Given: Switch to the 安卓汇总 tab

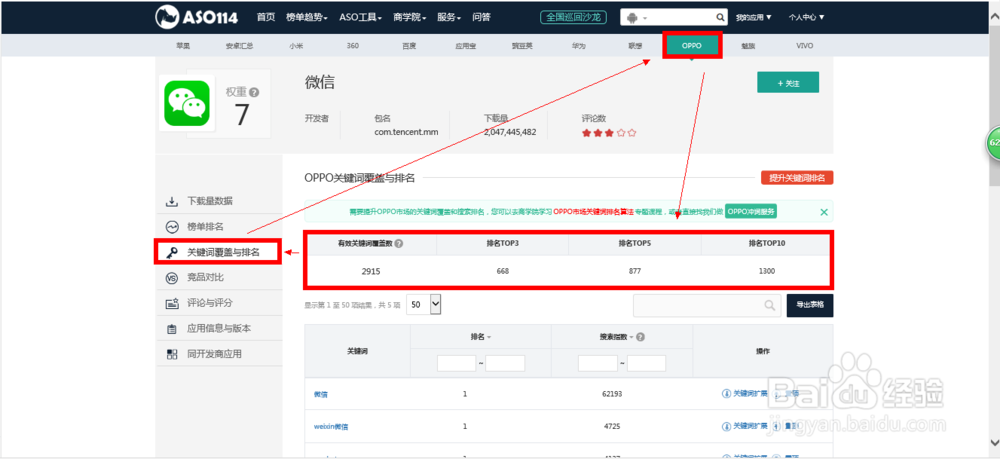Looking at the screenshot, I should [x=239, y=46].
